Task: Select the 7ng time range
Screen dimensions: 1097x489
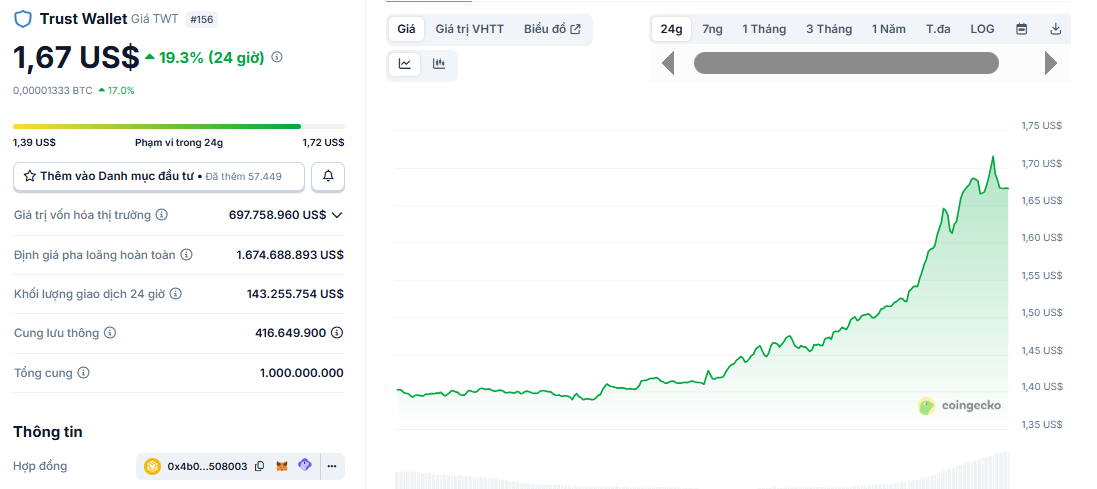Action: pos(712,29)
